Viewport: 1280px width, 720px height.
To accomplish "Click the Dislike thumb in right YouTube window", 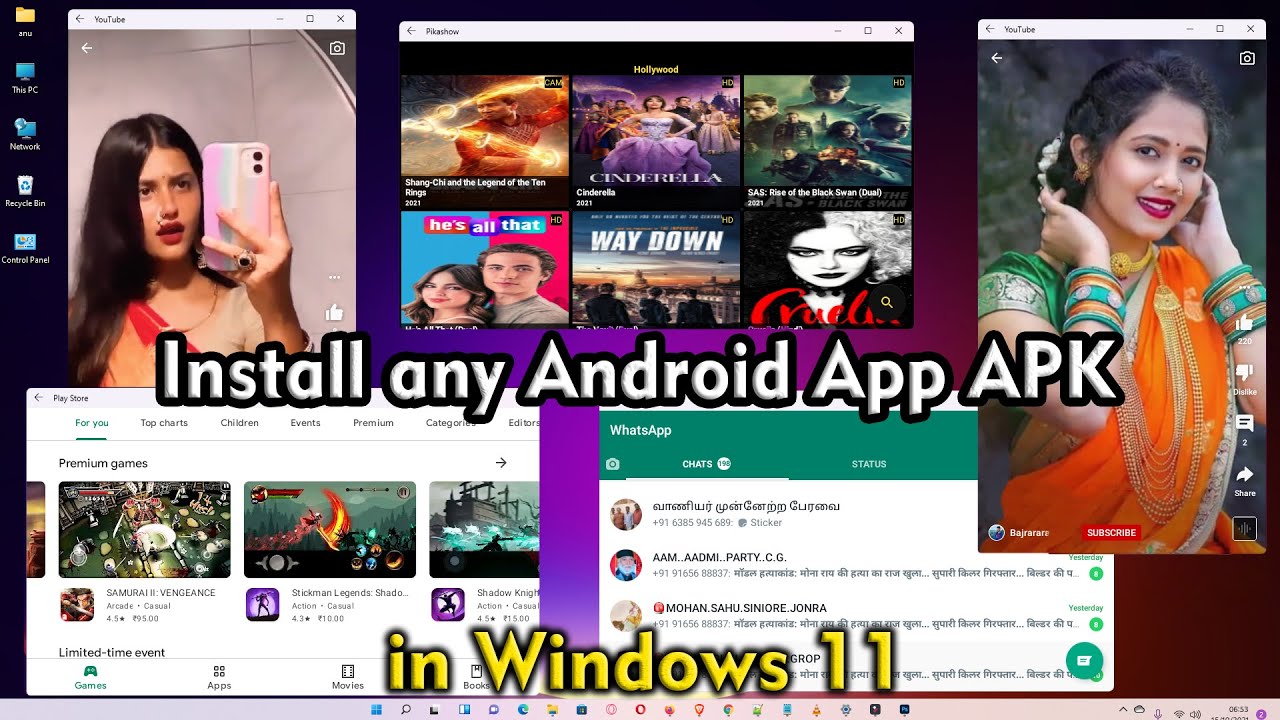I will [x=1245, y=373].
